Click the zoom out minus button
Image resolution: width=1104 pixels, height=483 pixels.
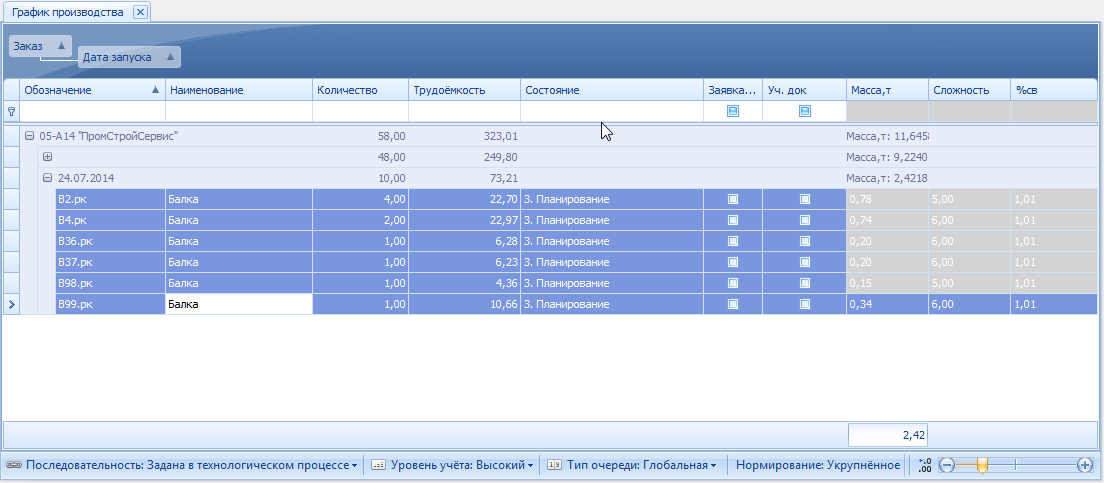[x=948, y=465]
